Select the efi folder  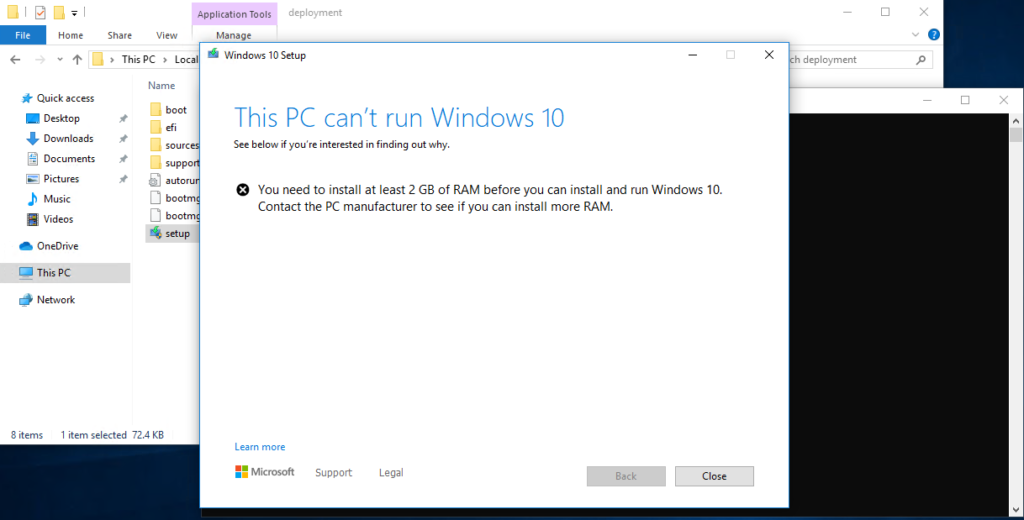tap(173, 127)
